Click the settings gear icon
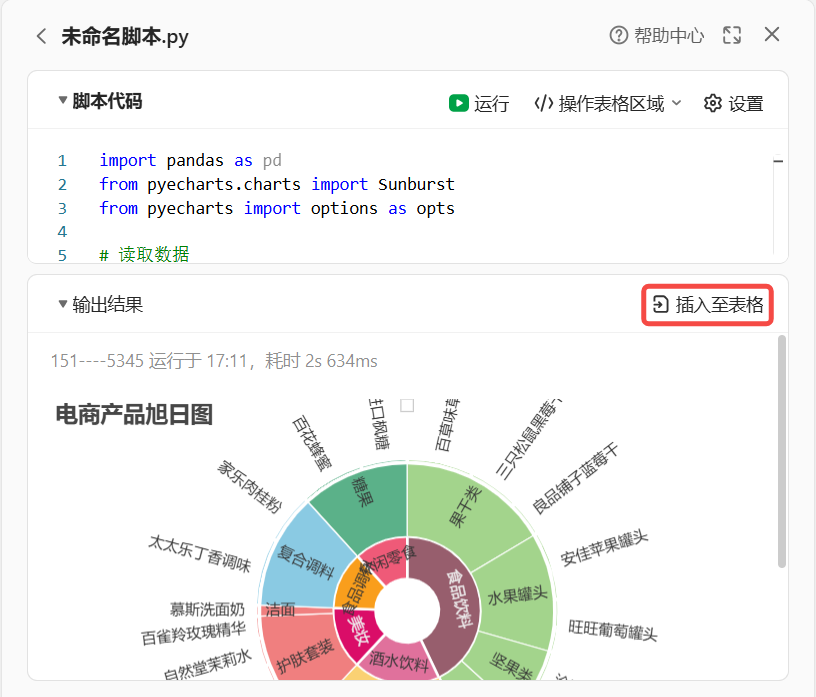Image resolution: width=816 pixels, height=697 pixels. click(x=712, y=103)
